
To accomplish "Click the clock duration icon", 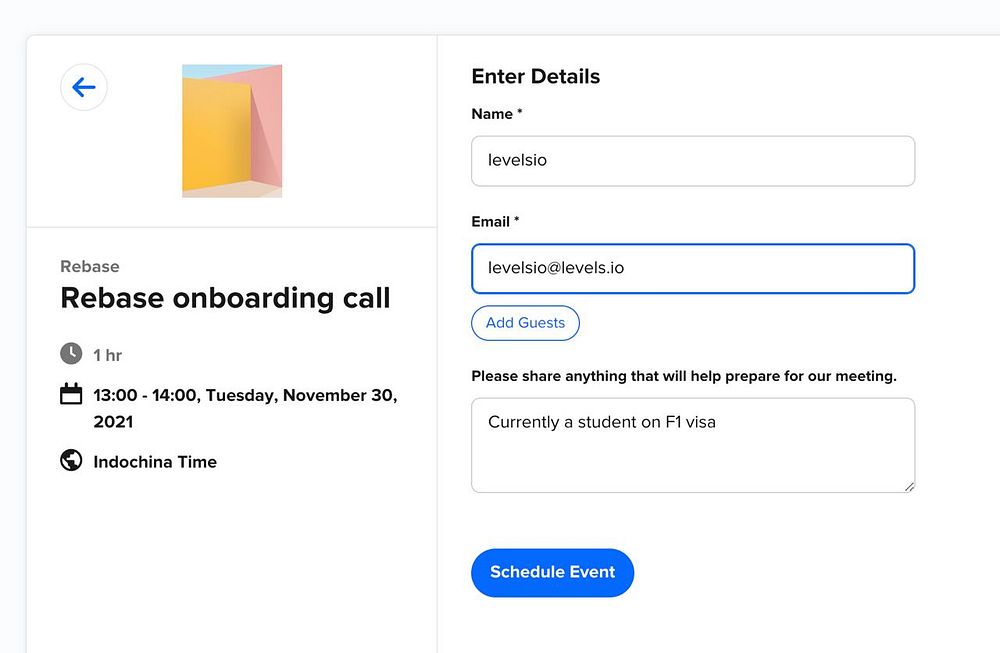I will (71, 354).
